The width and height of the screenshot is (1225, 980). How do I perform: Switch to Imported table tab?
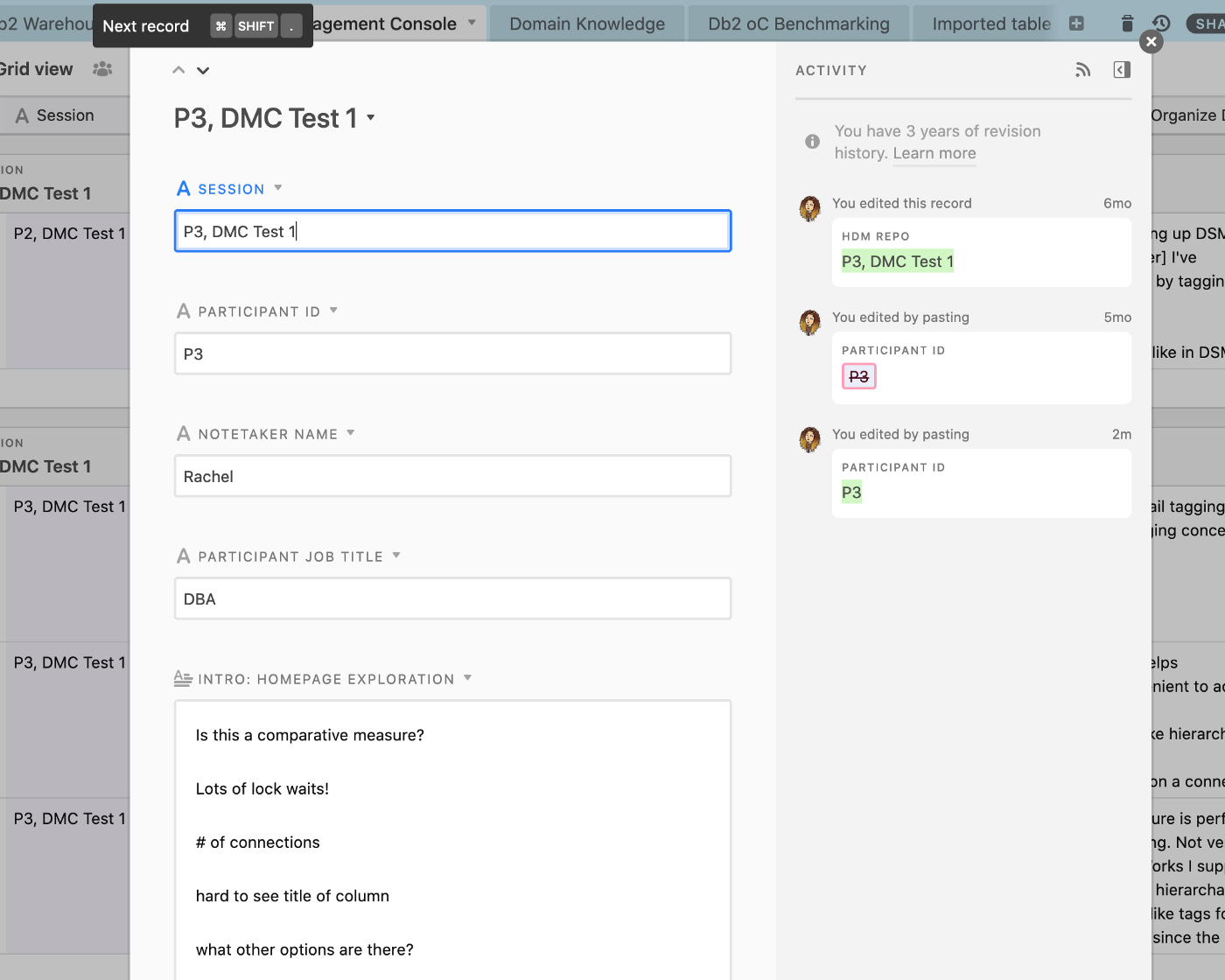991,24
